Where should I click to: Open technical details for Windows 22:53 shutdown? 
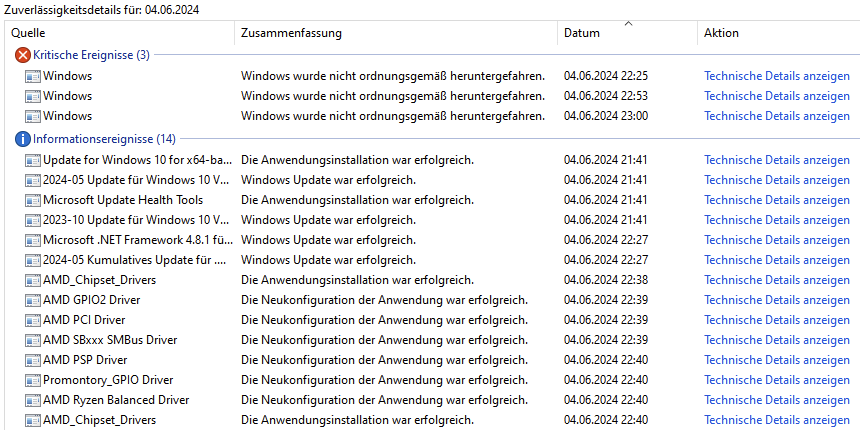coord(777,97)
